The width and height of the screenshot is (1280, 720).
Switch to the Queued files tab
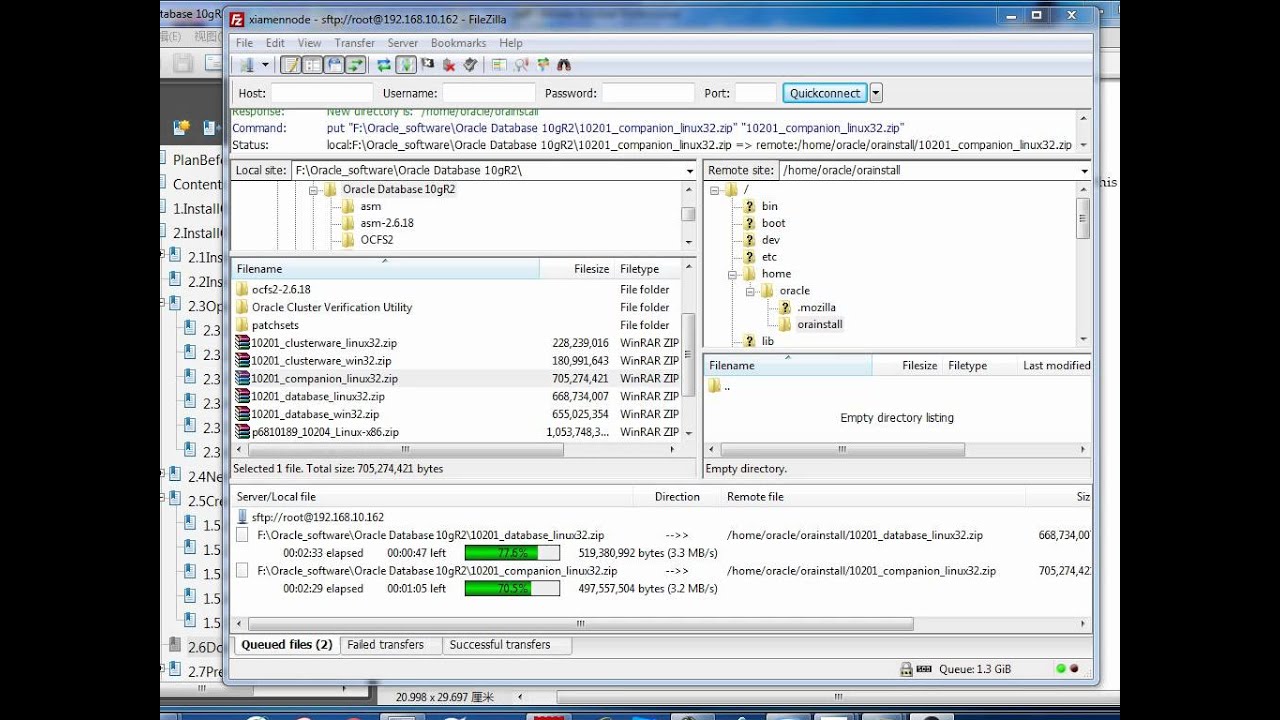(286, 645)
